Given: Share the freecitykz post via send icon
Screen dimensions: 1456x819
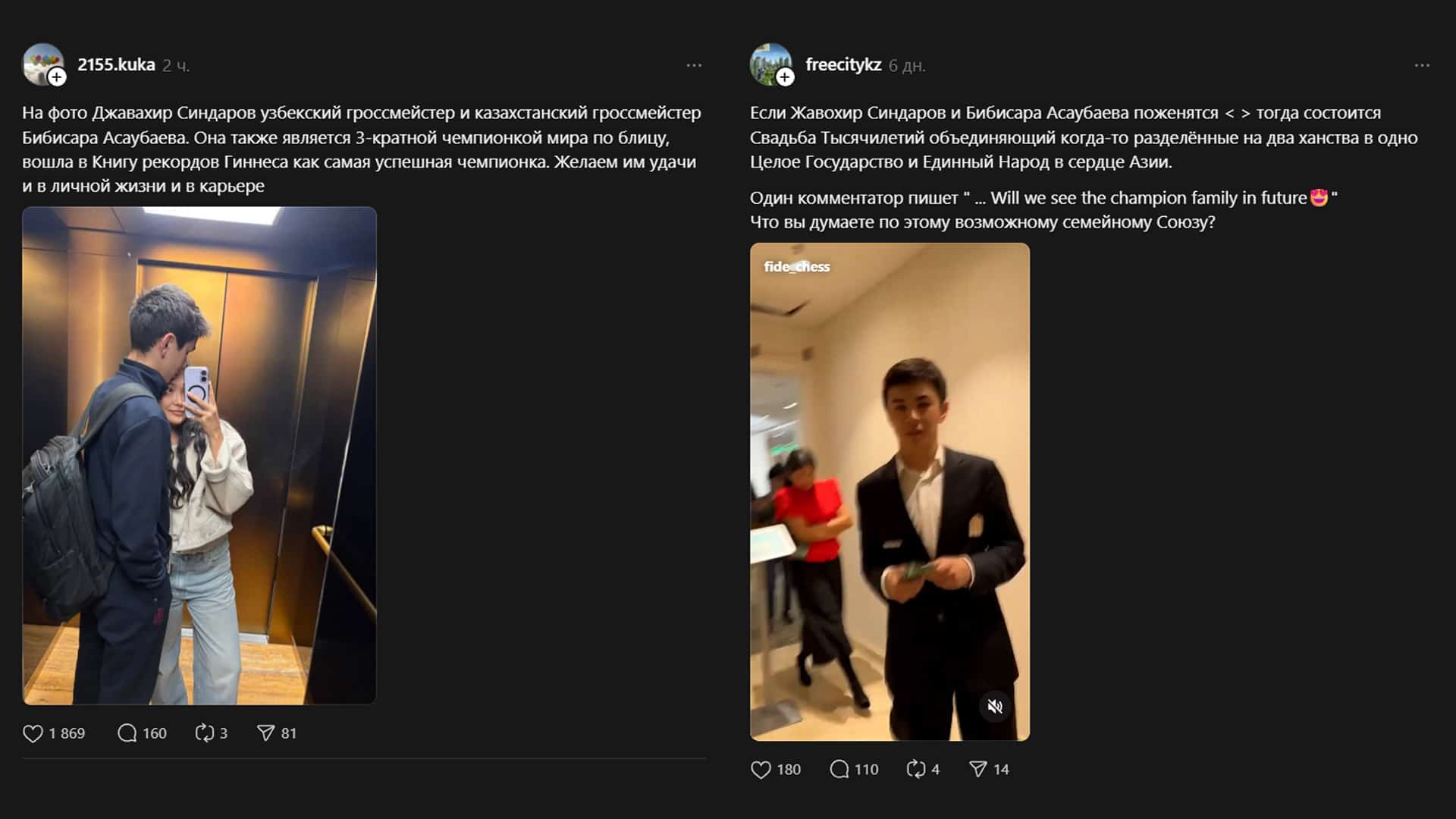Looking at the screenshot, I should (x=978, y=770).
